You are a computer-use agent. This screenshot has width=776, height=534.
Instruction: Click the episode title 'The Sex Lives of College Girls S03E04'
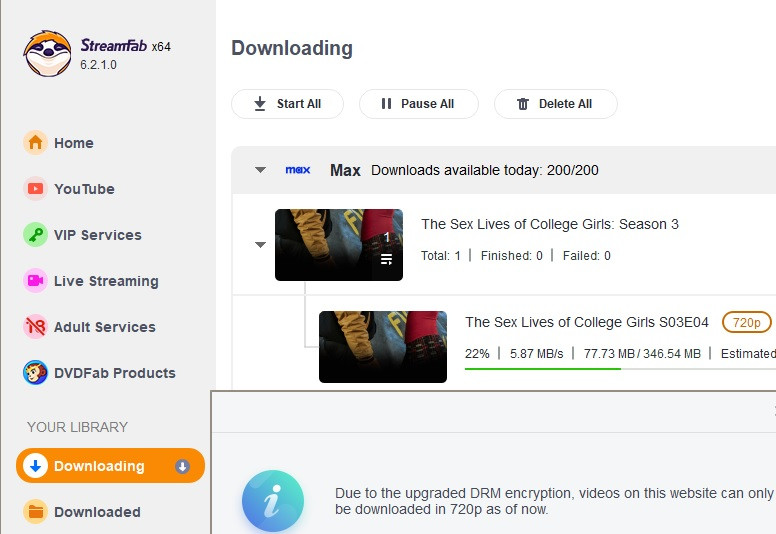click(587, 322)
